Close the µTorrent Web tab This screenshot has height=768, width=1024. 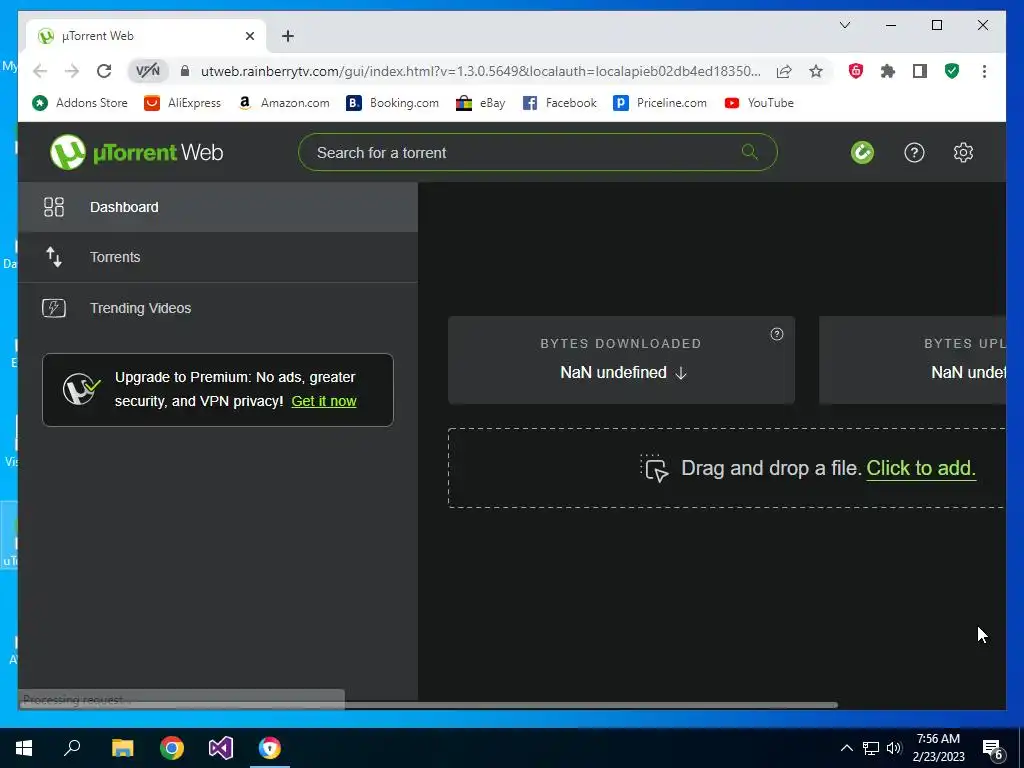(x=249, y=36)
